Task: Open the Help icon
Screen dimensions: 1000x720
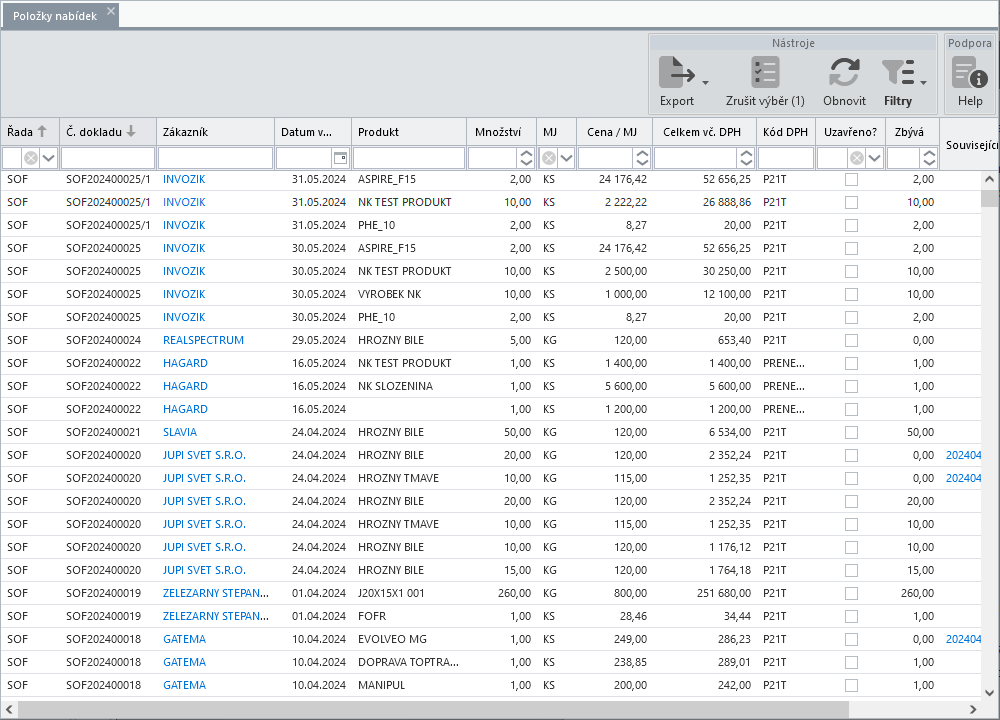Action: pyautogui.click(x=970, y=72)
